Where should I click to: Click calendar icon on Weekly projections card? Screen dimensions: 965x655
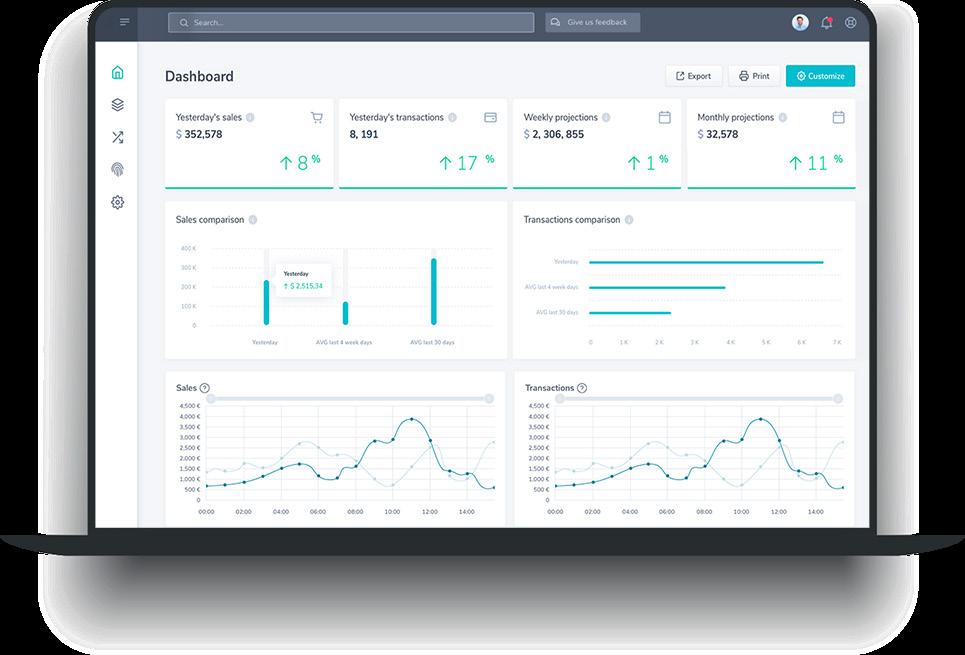click(x=665, y=117)
